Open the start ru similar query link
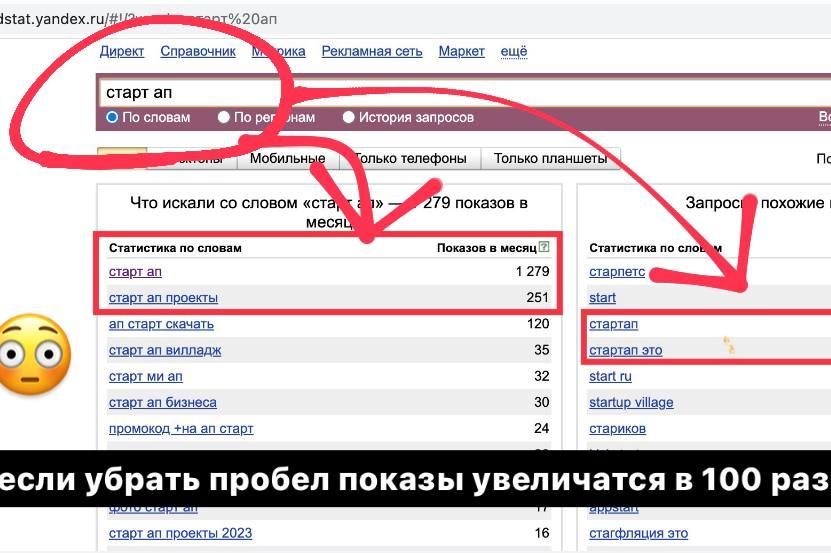831x553 pixels. point(610,376)
